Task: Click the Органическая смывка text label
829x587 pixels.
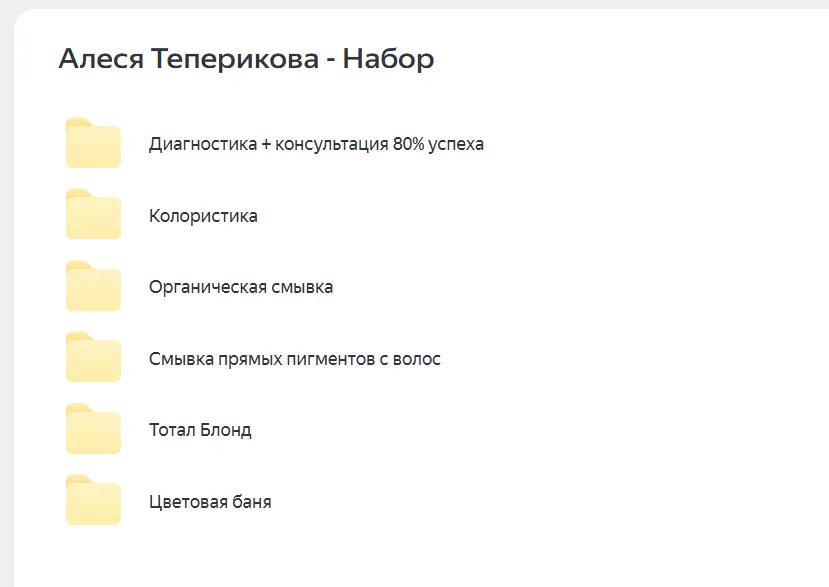Action: click(241, 288)
